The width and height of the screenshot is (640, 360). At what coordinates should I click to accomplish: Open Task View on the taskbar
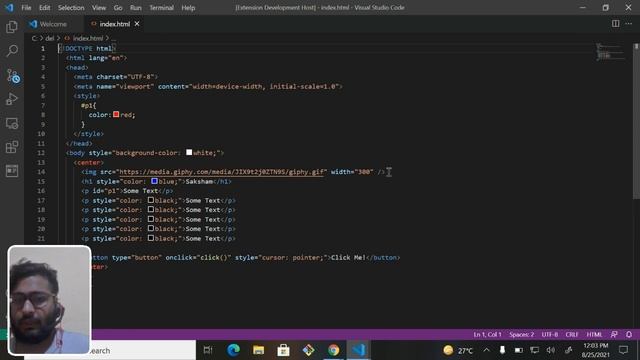pyautogui.click(x=208, y=350)
